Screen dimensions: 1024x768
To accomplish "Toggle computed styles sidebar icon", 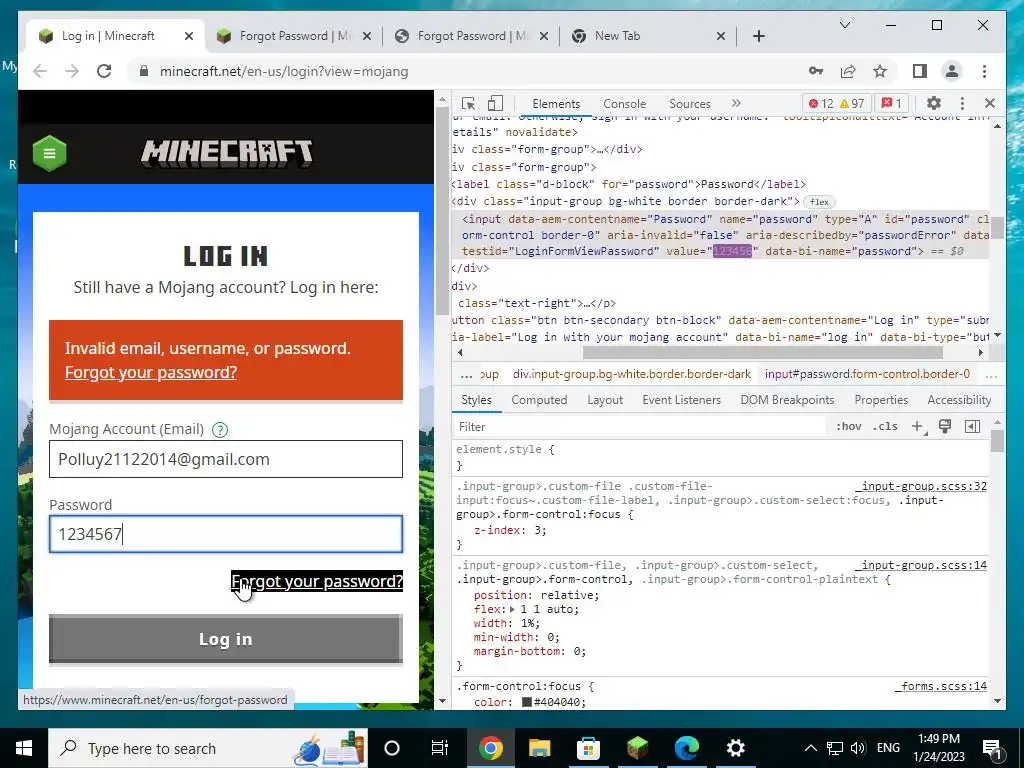I will [972, 426].
